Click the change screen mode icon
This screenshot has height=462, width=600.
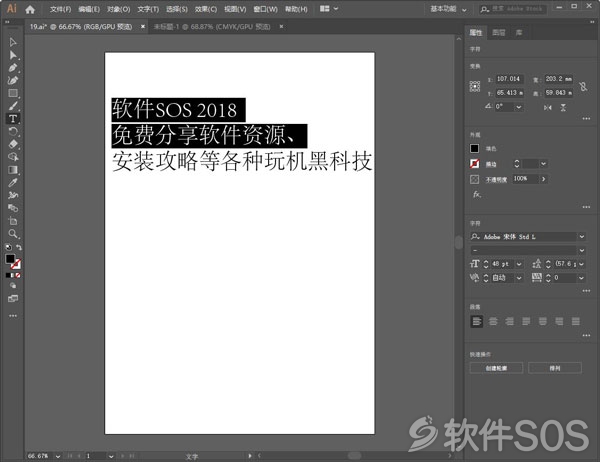13,299
